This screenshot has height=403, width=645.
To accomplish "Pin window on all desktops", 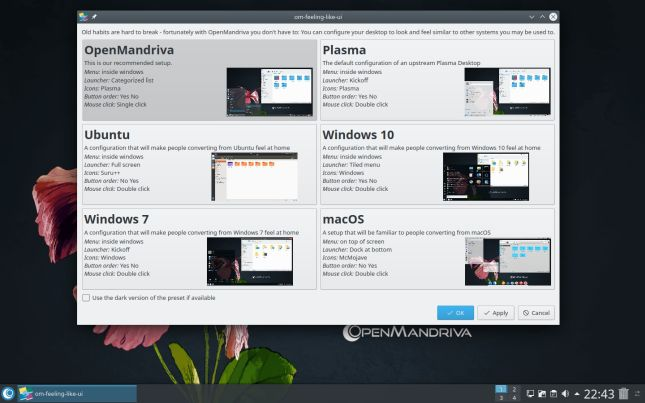I will 94,17.
